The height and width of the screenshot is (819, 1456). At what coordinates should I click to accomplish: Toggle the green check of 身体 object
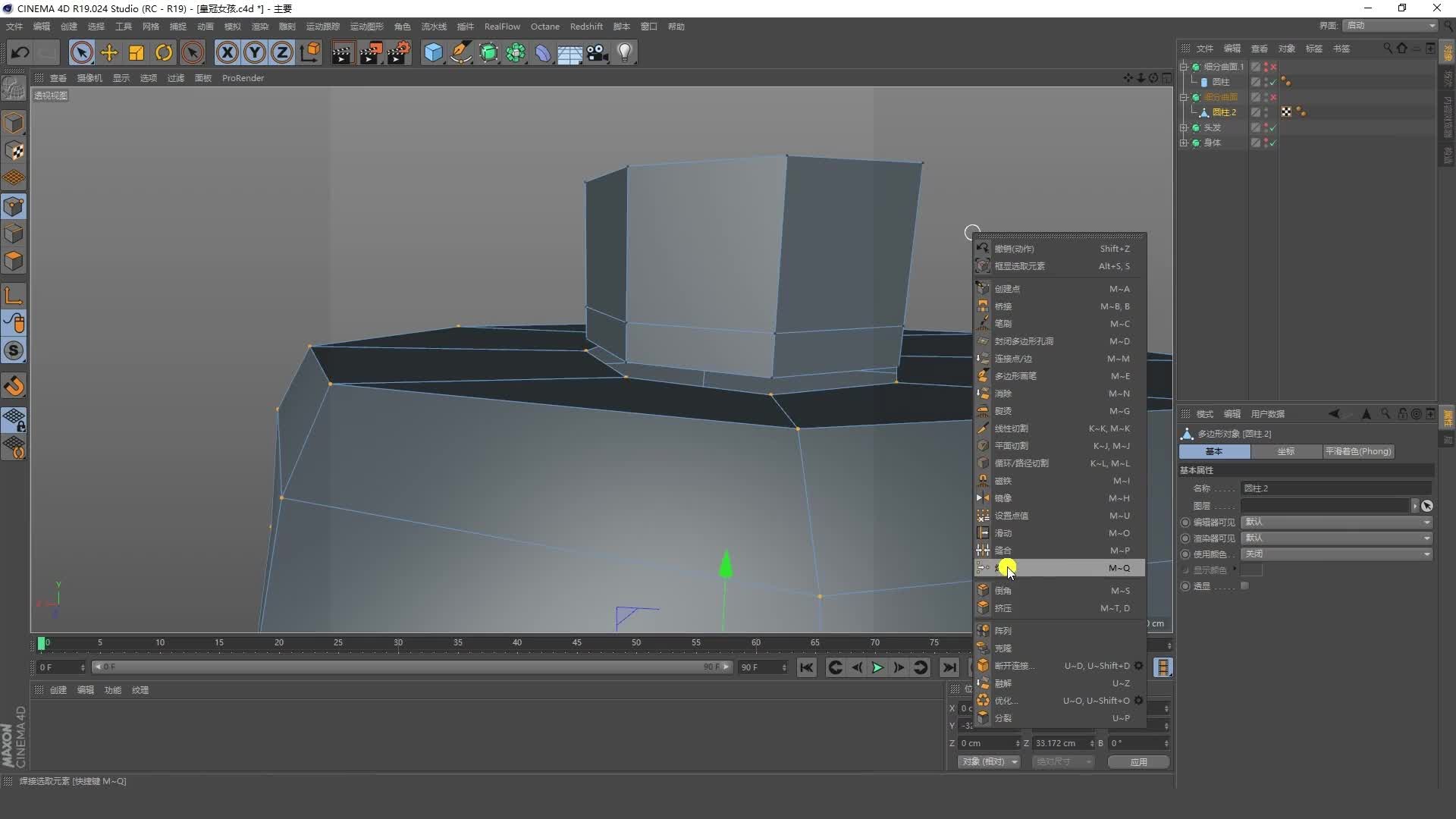(x=1273, y=143)
